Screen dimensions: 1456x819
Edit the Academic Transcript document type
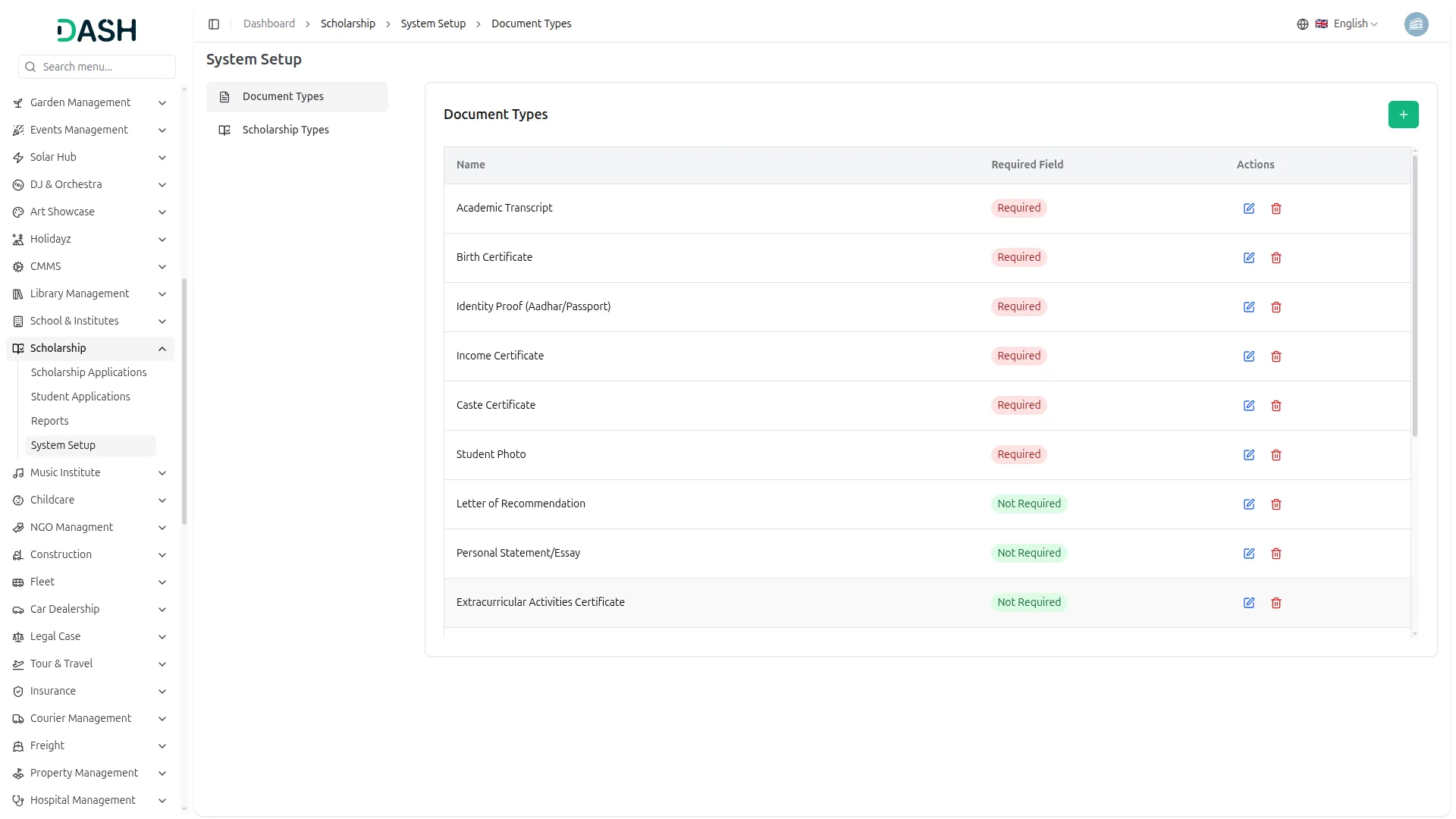(1248, 209)
